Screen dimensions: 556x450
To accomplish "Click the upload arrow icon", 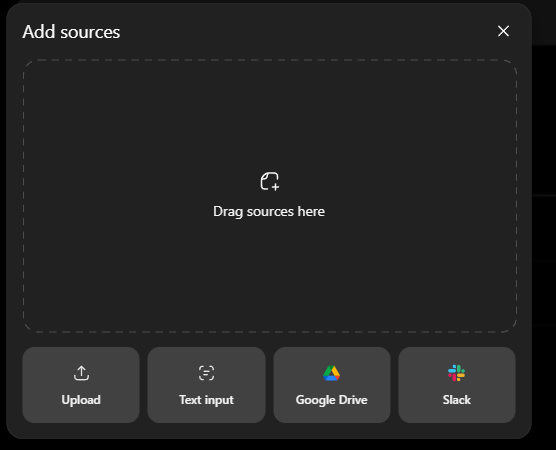I will [81, 373].
